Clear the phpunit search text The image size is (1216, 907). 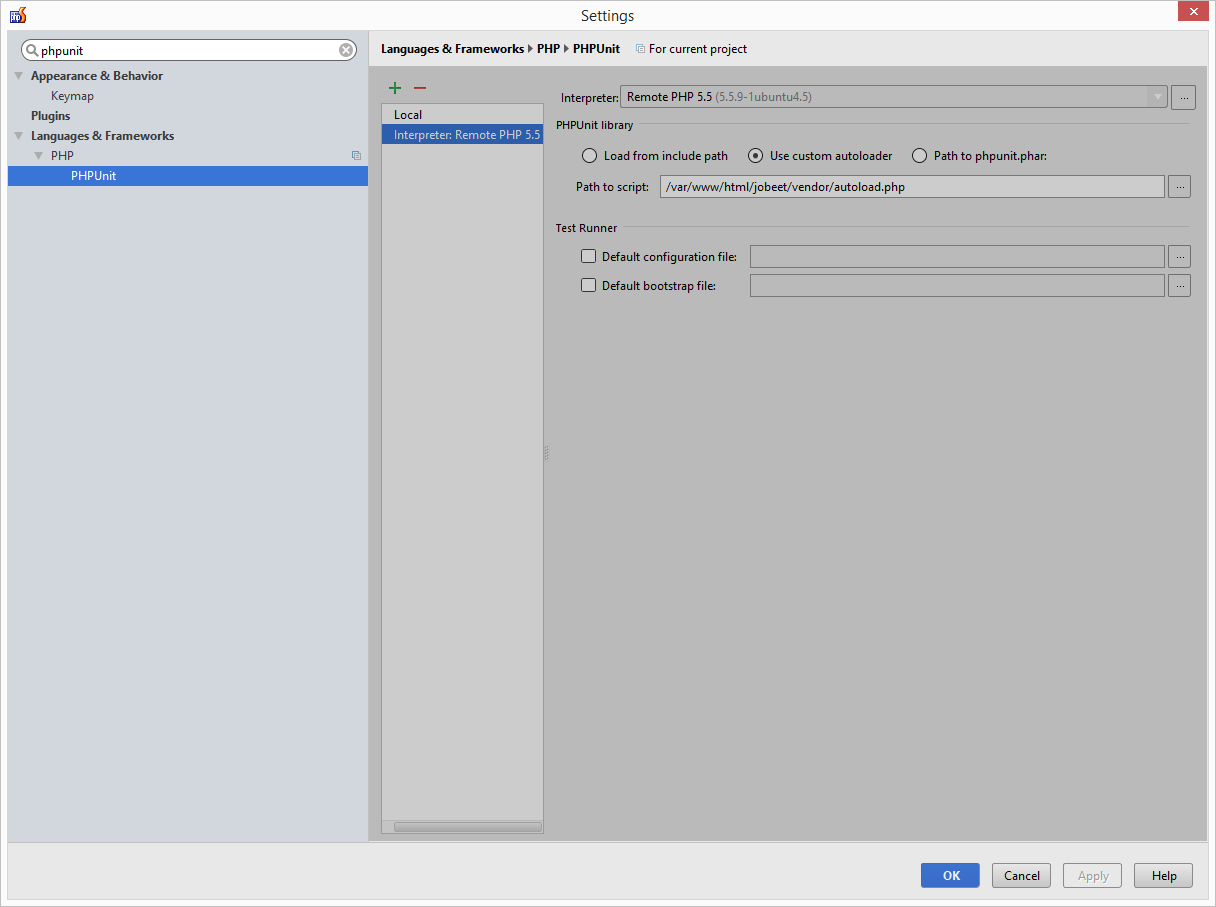tap(346, 50)
